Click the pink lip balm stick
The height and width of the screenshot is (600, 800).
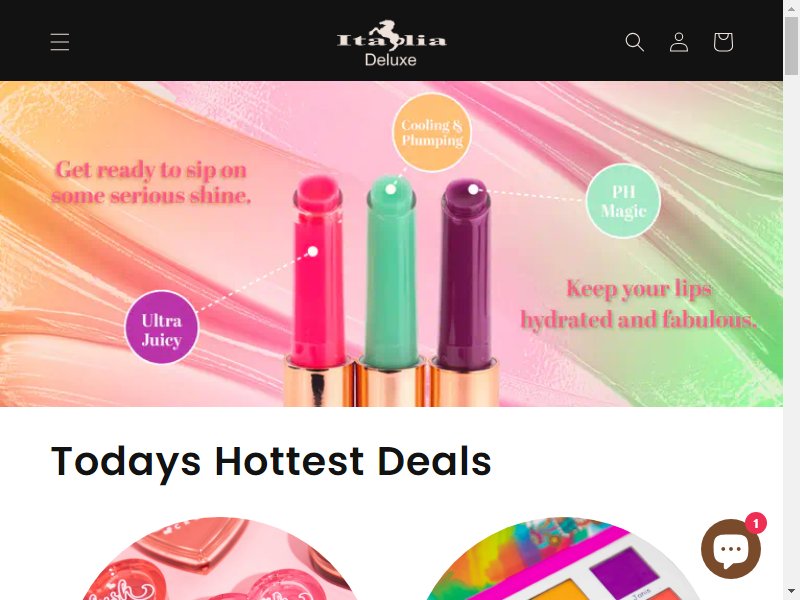pos(317,270)
